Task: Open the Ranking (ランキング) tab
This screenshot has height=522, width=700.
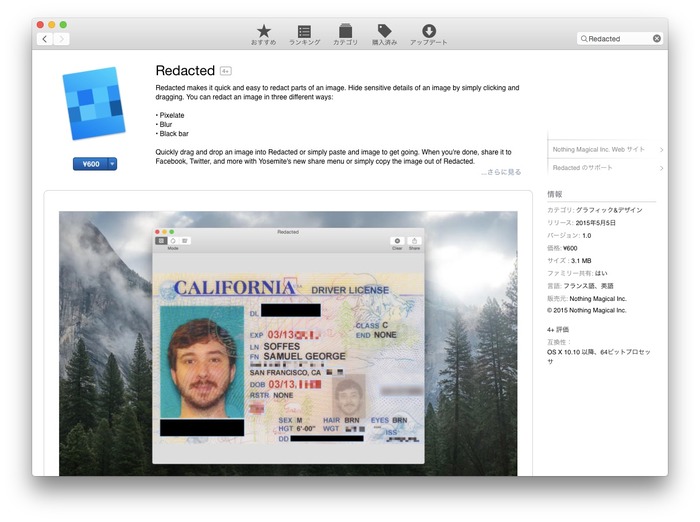Action: tap(304, 34)
